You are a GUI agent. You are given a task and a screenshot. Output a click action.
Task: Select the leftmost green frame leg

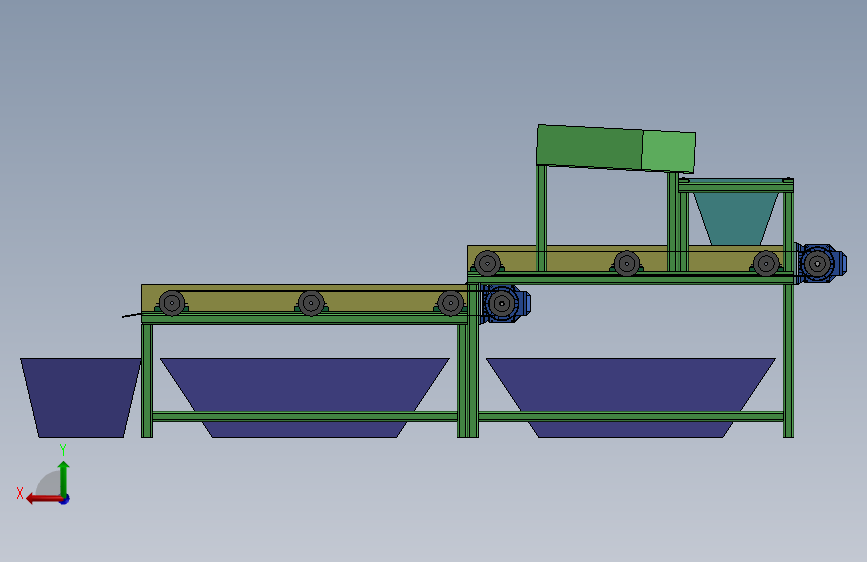pyautogui.click(x=147, y=381)
